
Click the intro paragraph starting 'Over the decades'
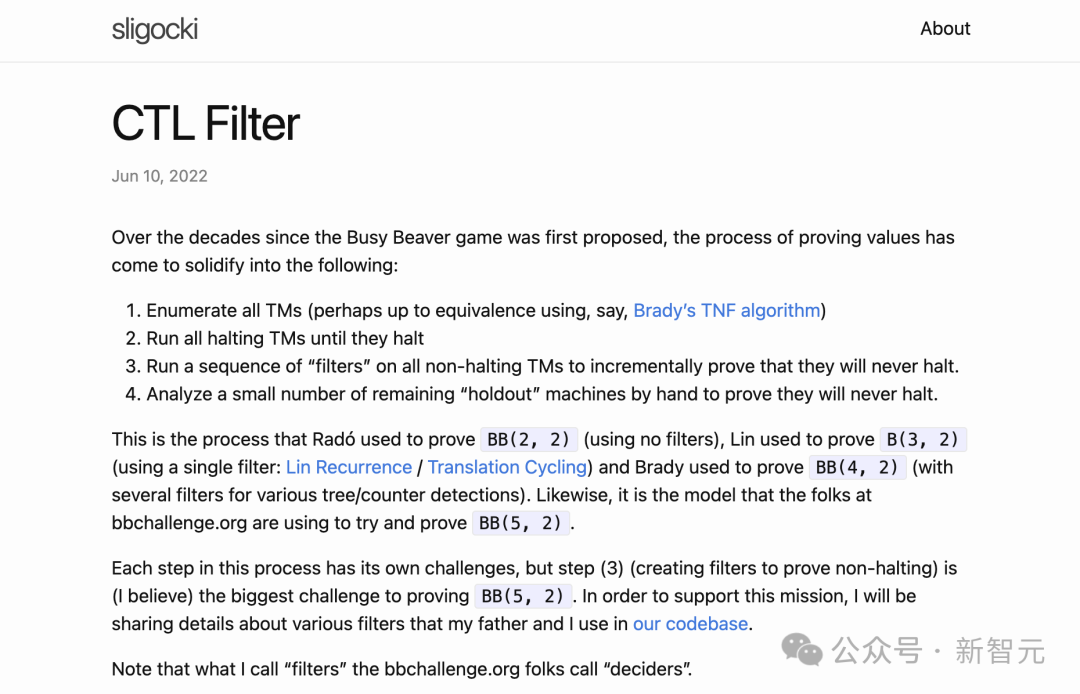(533, 251)
